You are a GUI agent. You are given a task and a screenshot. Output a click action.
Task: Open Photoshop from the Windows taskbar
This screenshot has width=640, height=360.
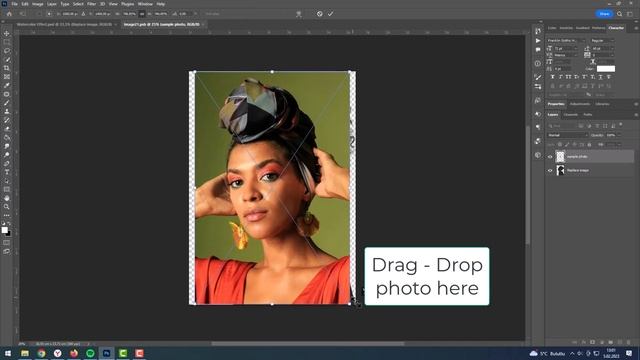107,353
